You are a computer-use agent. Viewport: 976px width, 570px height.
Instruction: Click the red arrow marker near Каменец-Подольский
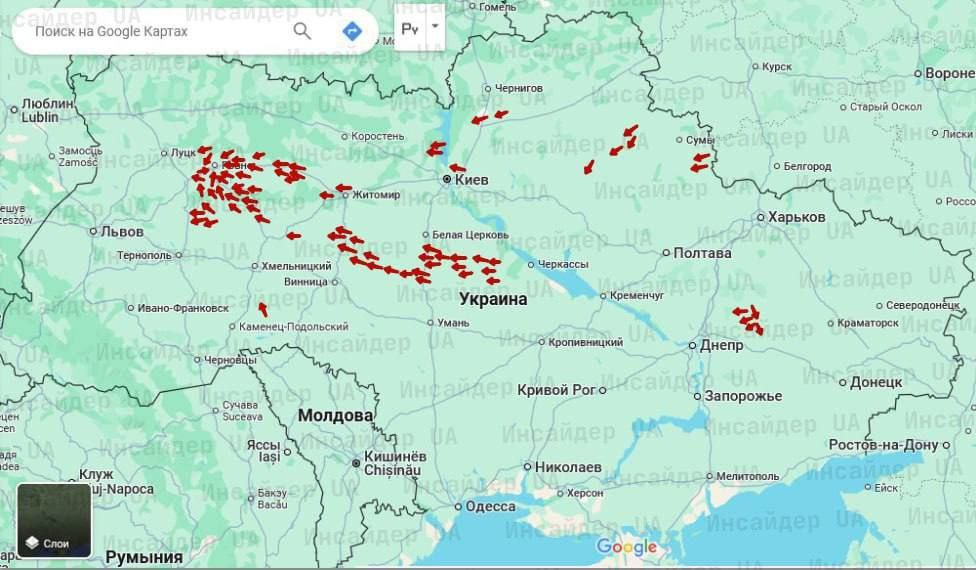pos(263,309)
